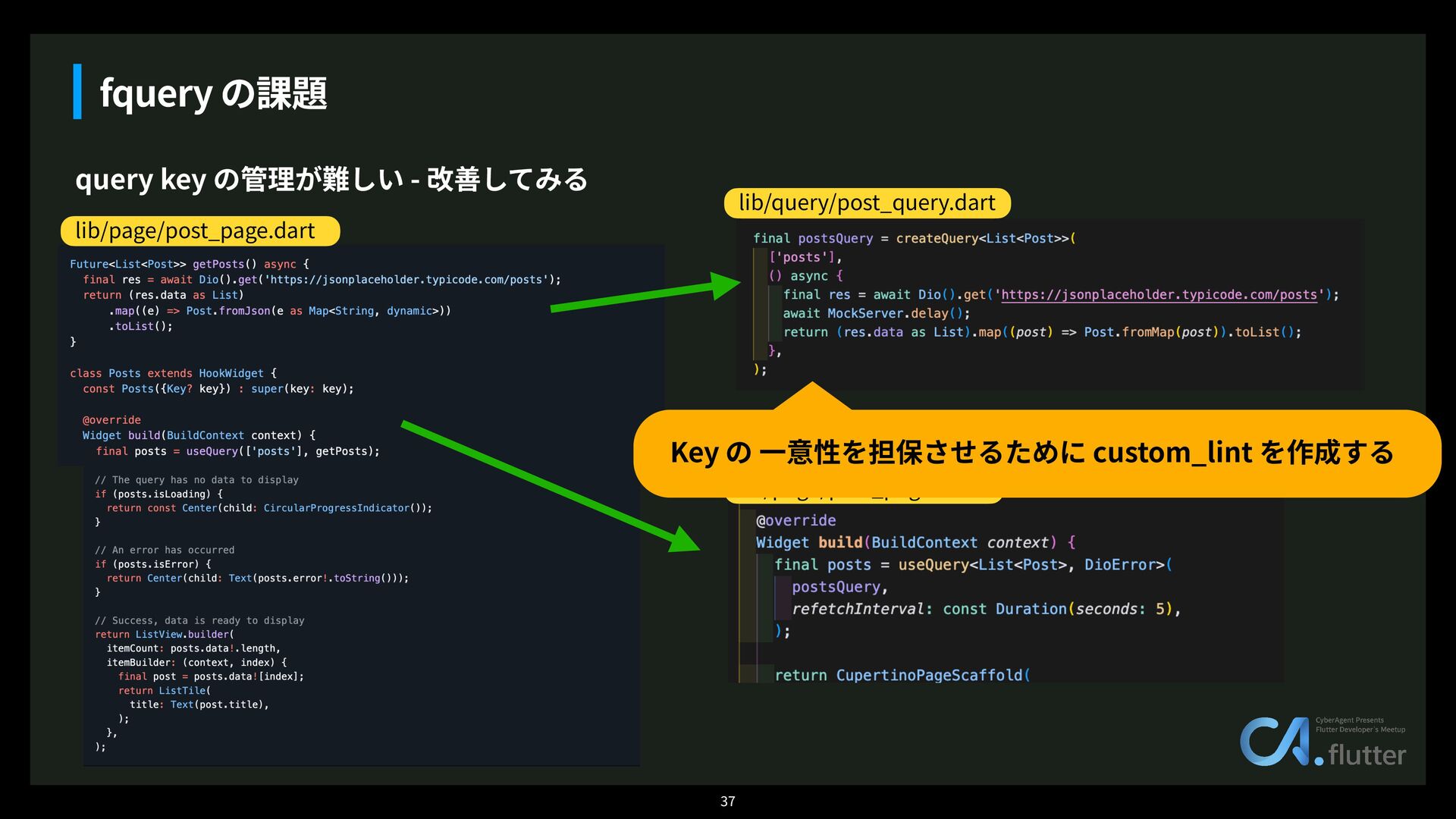Click the ".map((e) => Post.fromJson" line
Screen dimensions: 1456x819
click(280, 311)
